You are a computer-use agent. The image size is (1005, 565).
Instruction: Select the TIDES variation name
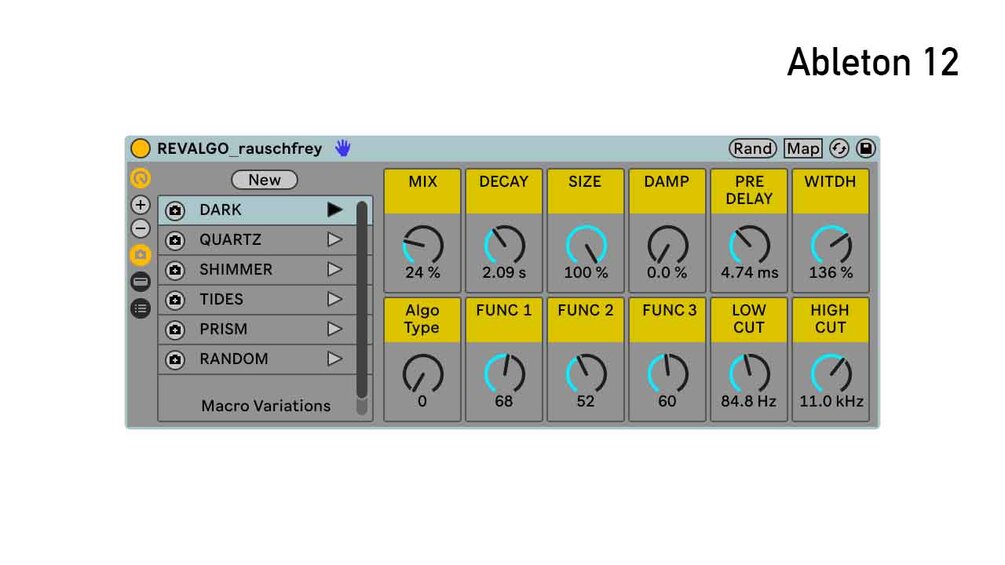point(221,299)
